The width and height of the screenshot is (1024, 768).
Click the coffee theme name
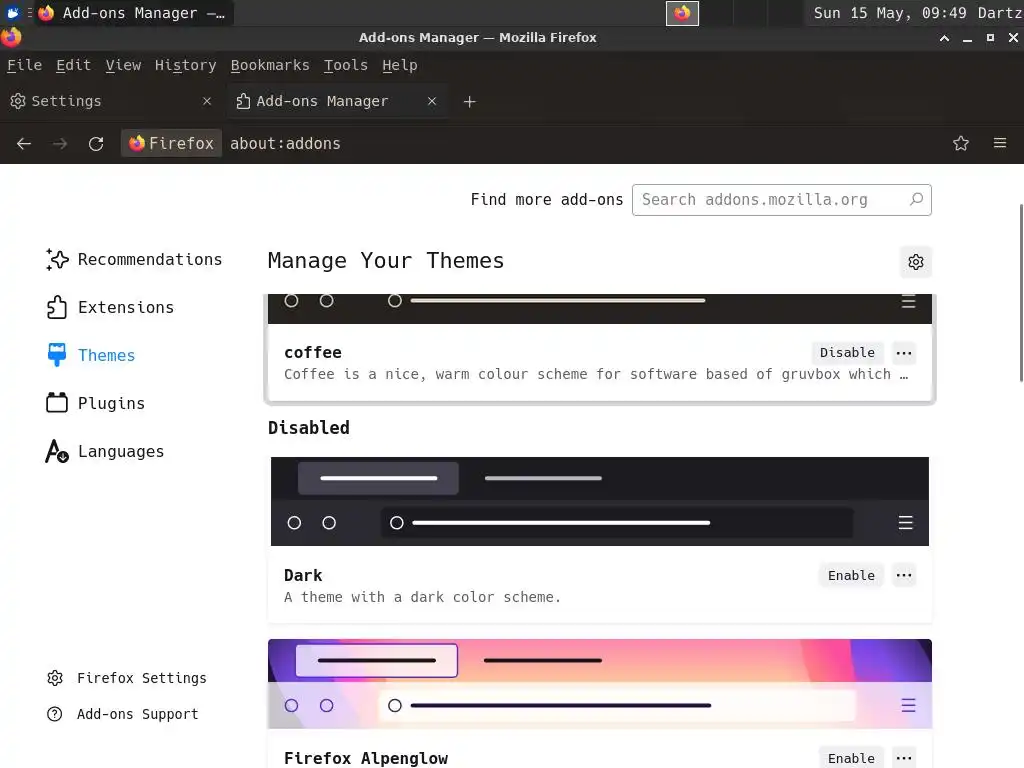313,353
